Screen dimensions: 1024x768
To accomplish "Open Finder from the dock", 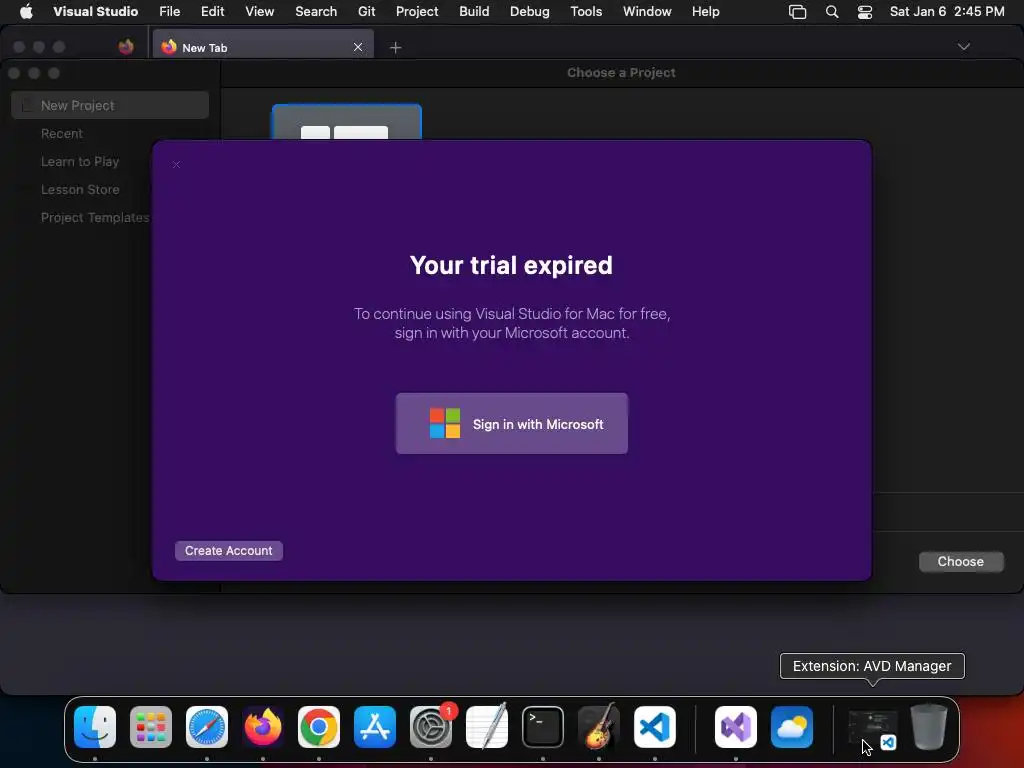I will pyautogui.click(x=95, y=726).
